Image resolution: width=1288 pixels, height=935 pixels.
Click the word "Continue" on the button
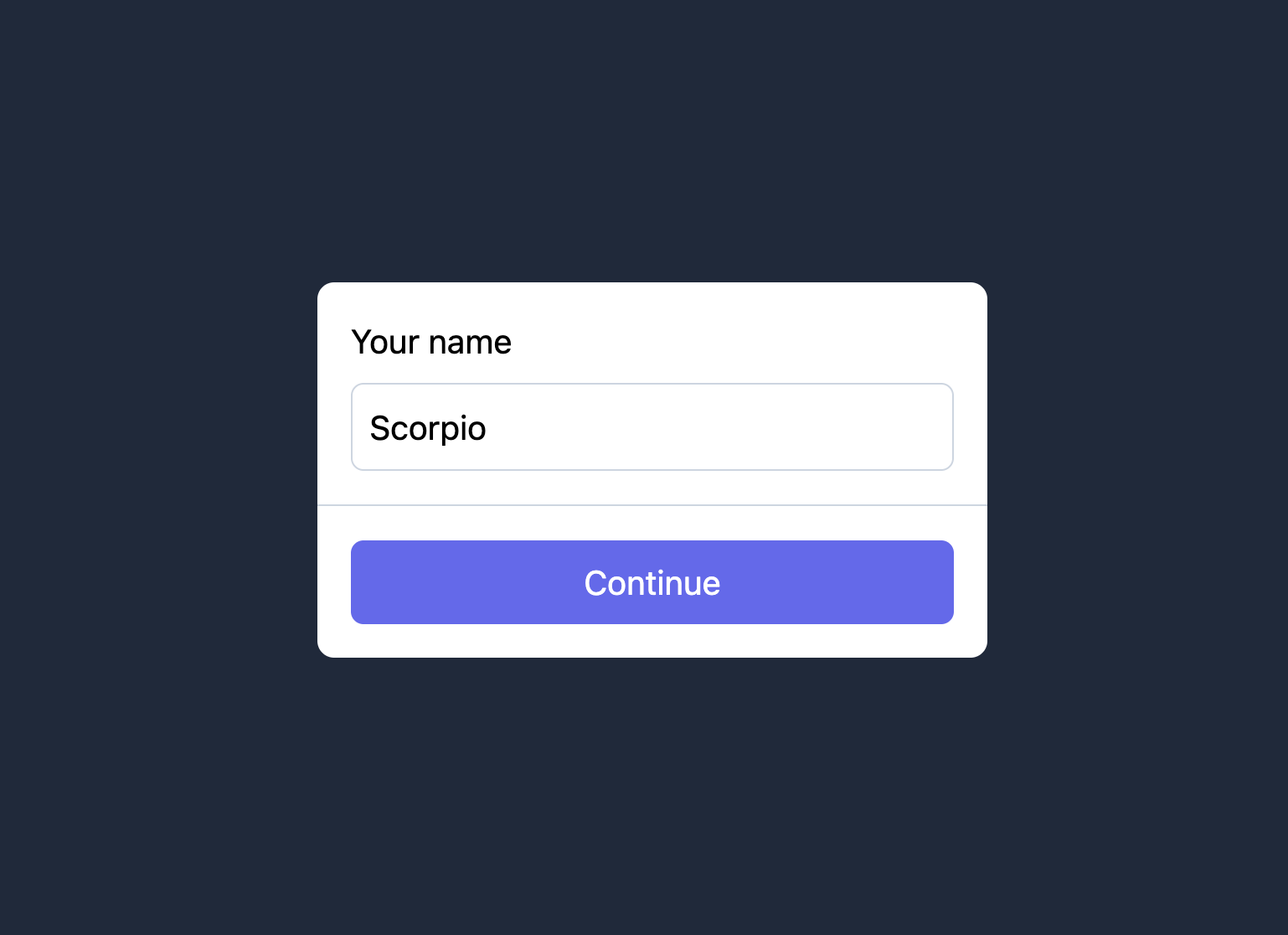(x=652, y=583)
